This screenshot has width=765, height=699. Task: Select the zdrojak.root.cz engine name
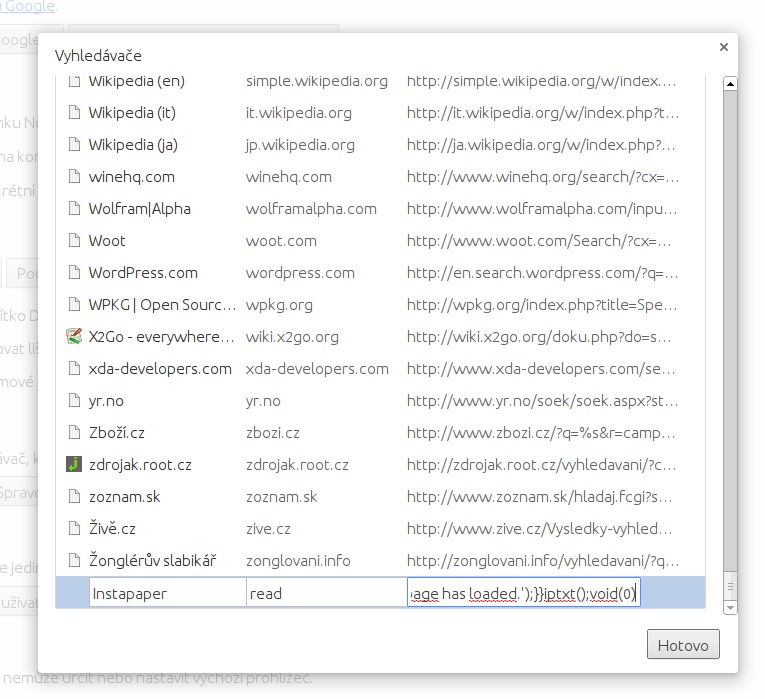click(x=140, y=465)
